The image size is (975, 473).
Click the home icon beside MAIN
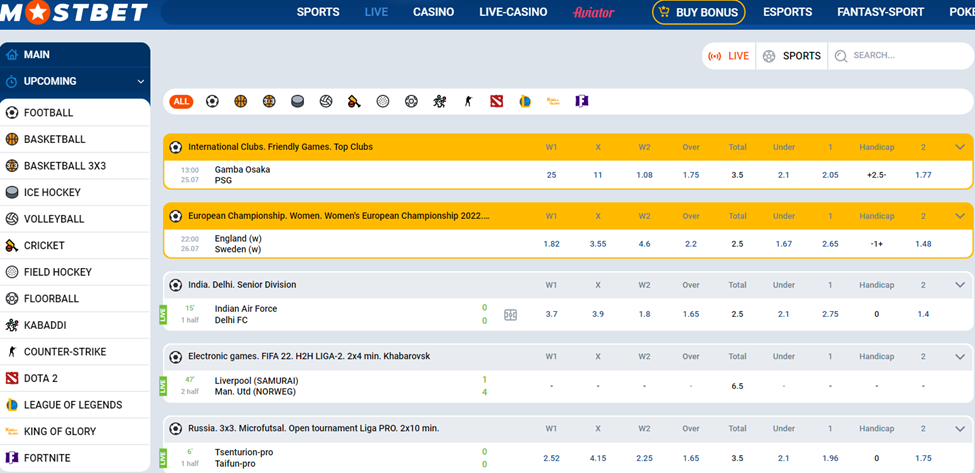click(12, 55)
